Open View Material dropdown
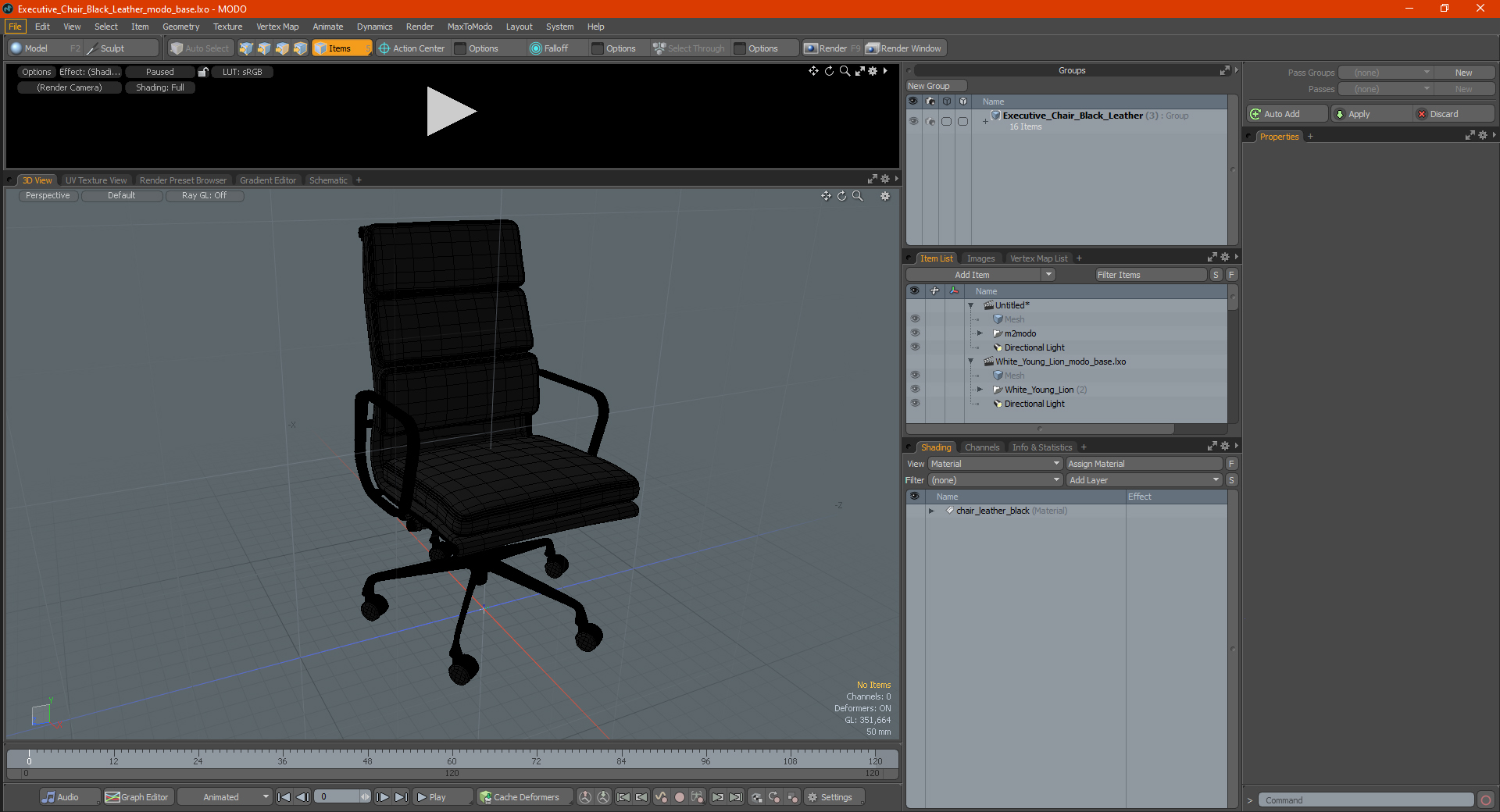The image size is (1500, 812). (x=995, y=464)
